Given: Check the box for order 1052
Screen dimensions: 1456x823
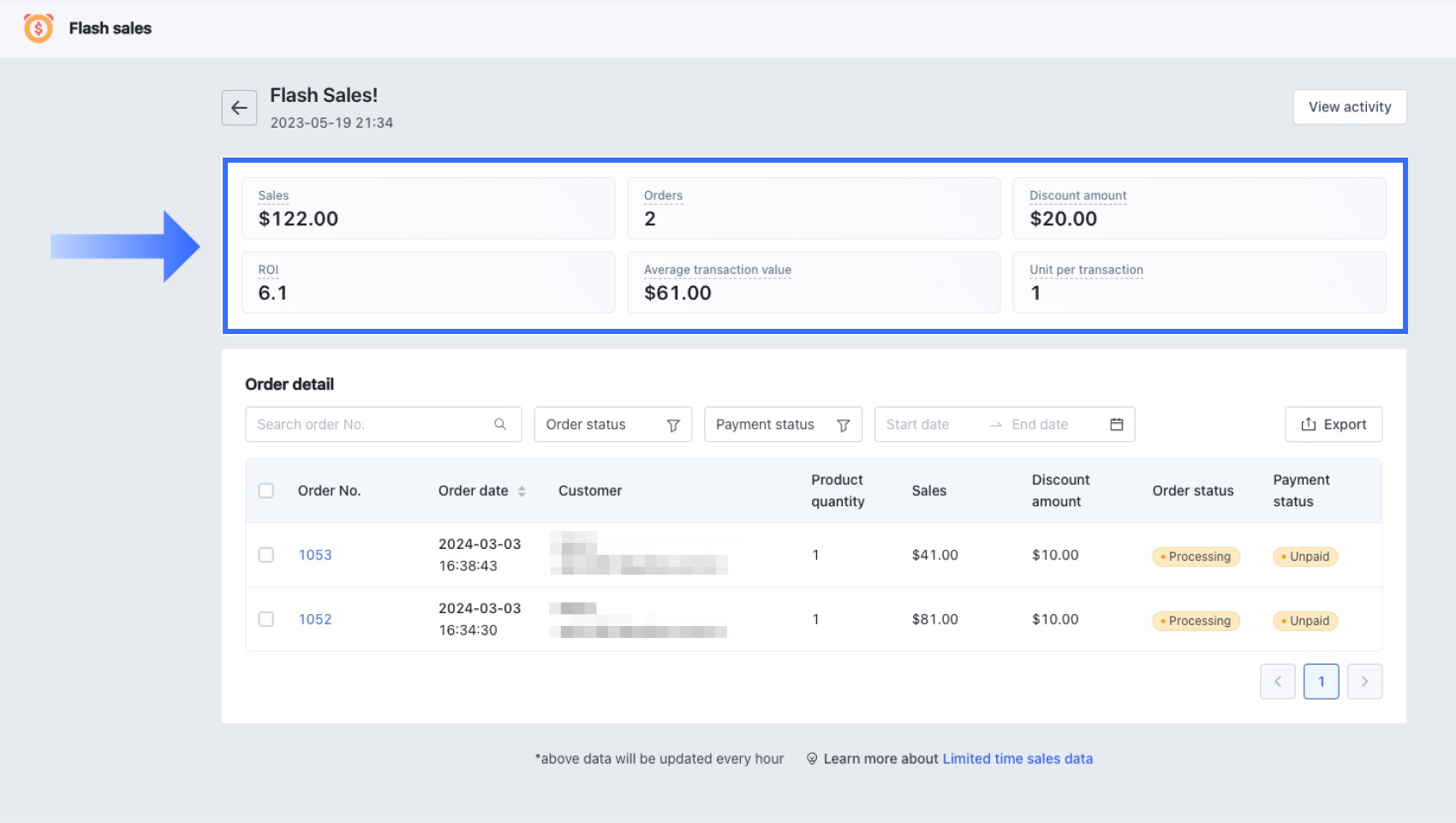Looking at the screenshot, I should click(x=266, y=619).
